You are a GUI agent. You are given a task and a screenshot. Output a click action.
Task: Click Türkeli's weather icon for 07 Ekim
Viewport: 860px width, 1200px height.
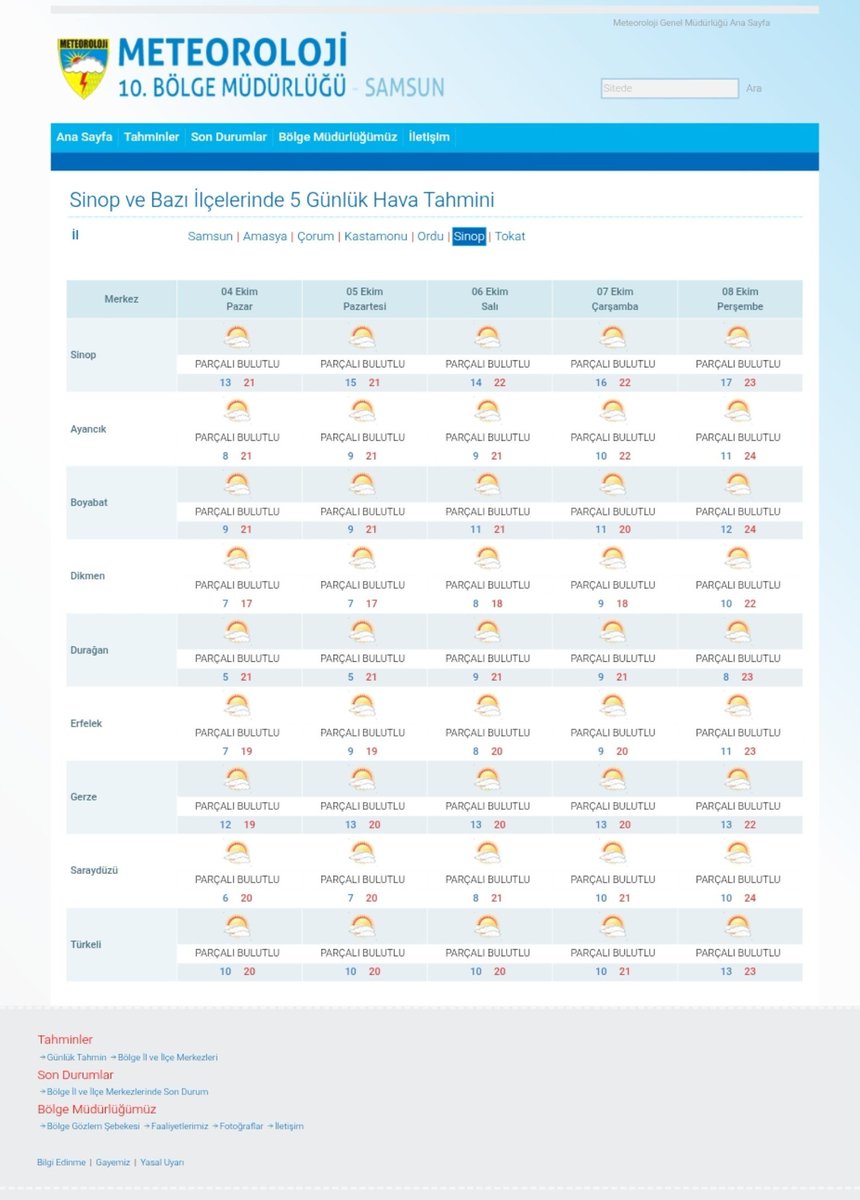[612, 926]
